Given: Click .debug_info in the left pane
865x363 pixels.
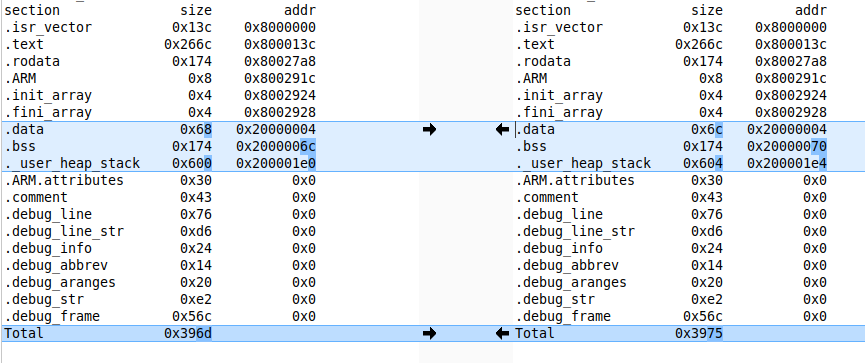Looking at the screenshot, I should tap(48, 248).
